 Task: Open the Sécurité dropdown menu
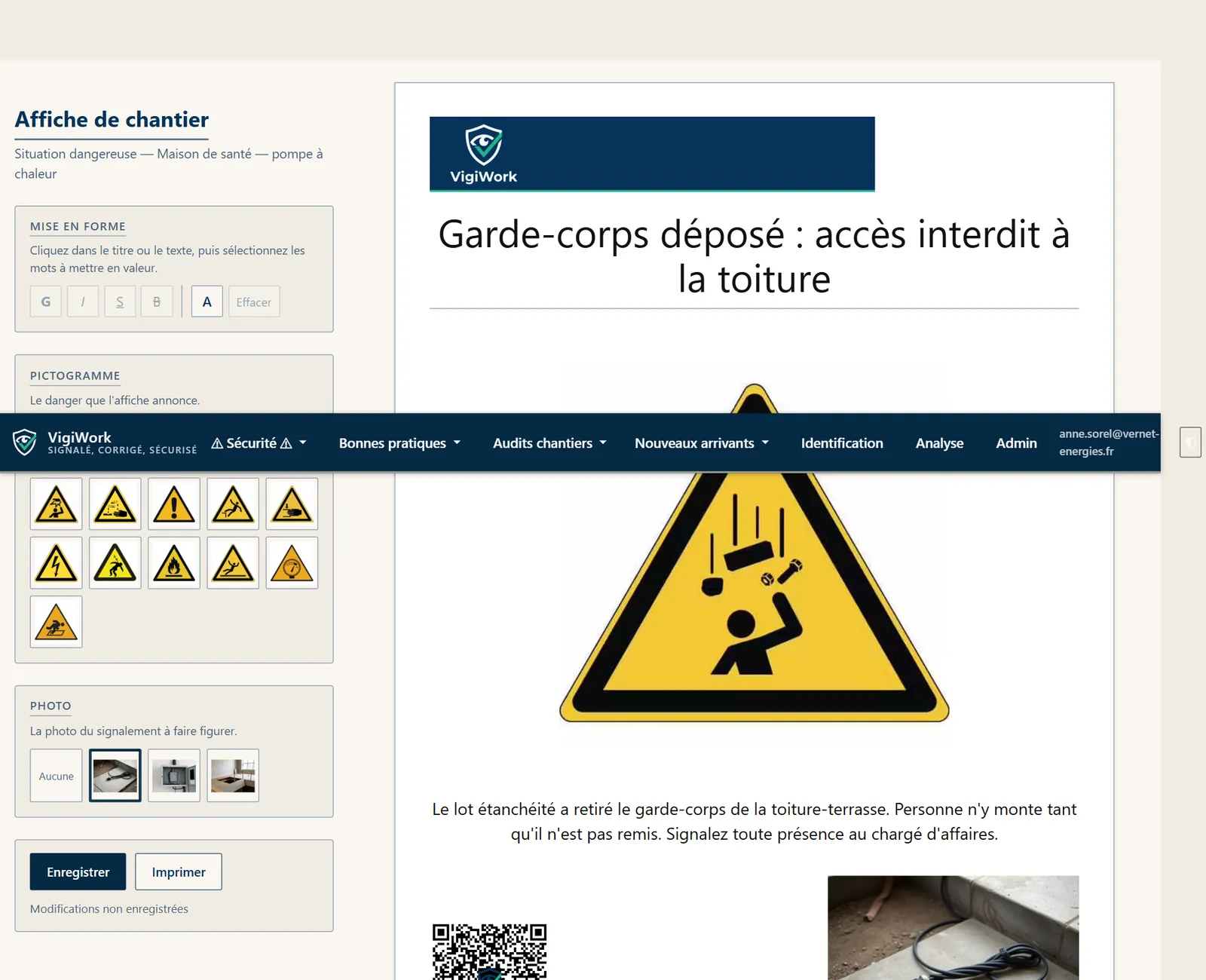(259, 443)
